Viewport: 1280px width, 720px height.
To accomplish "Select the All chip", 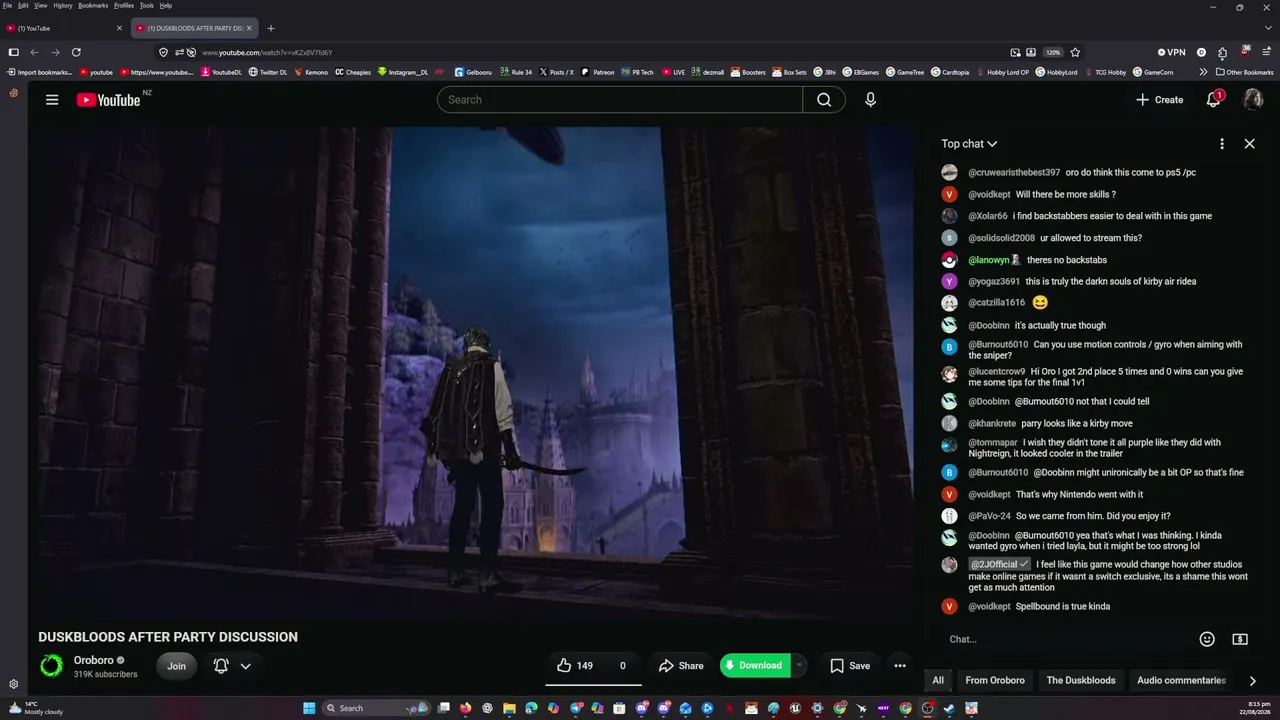I will tap(938, 681).
